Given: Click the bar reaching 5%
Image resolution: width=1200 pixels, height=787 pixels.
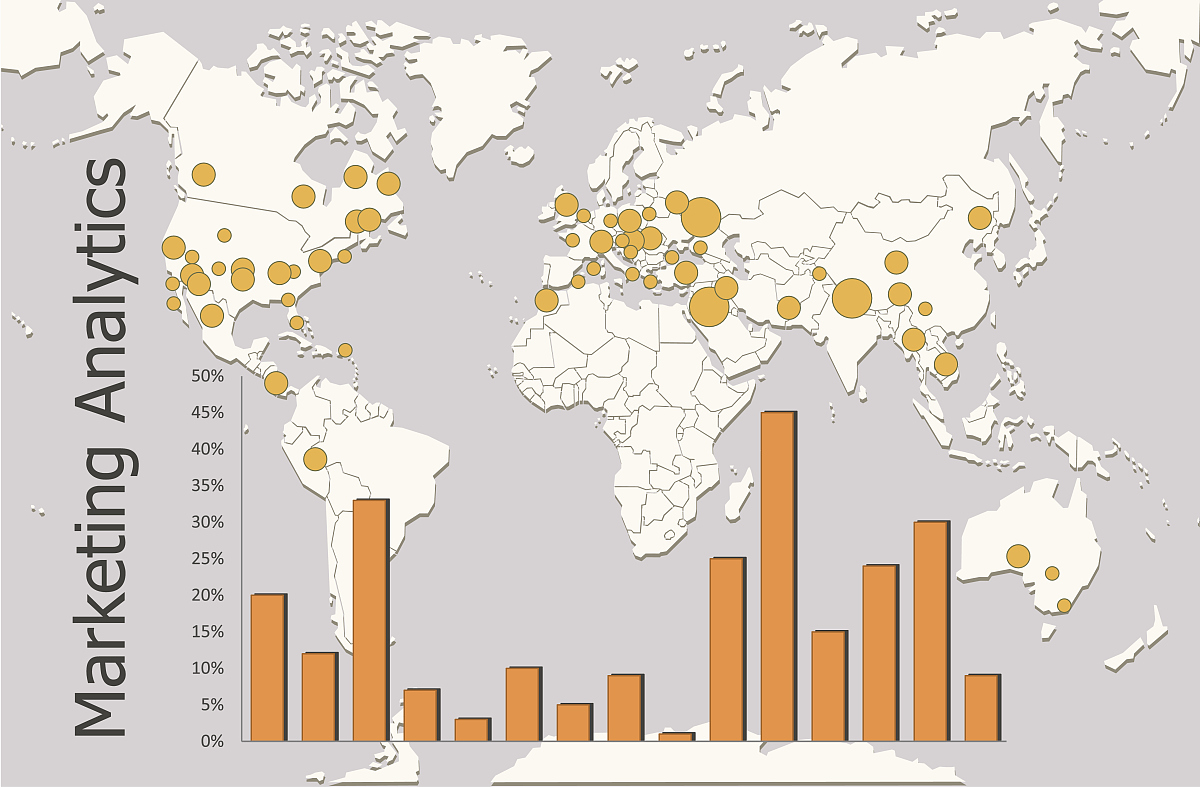Looking at the screenshot, I should click(575, 722).
